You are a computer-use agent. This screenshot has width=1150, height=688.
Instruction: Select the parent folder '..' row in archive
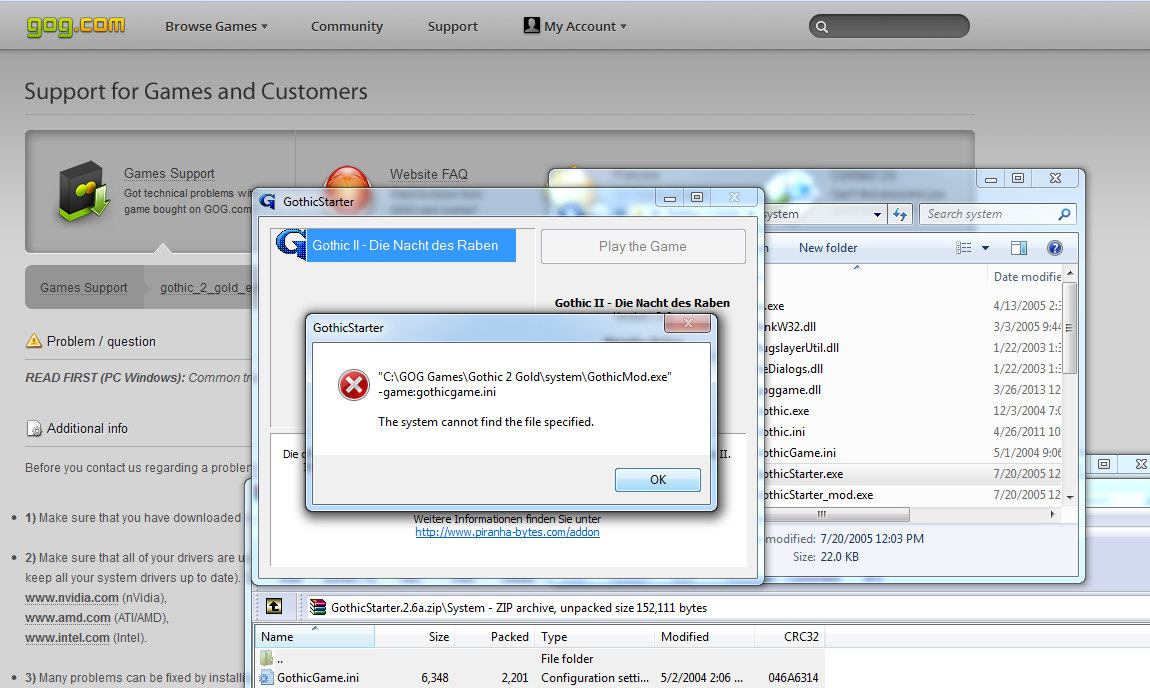coord(540,659)
